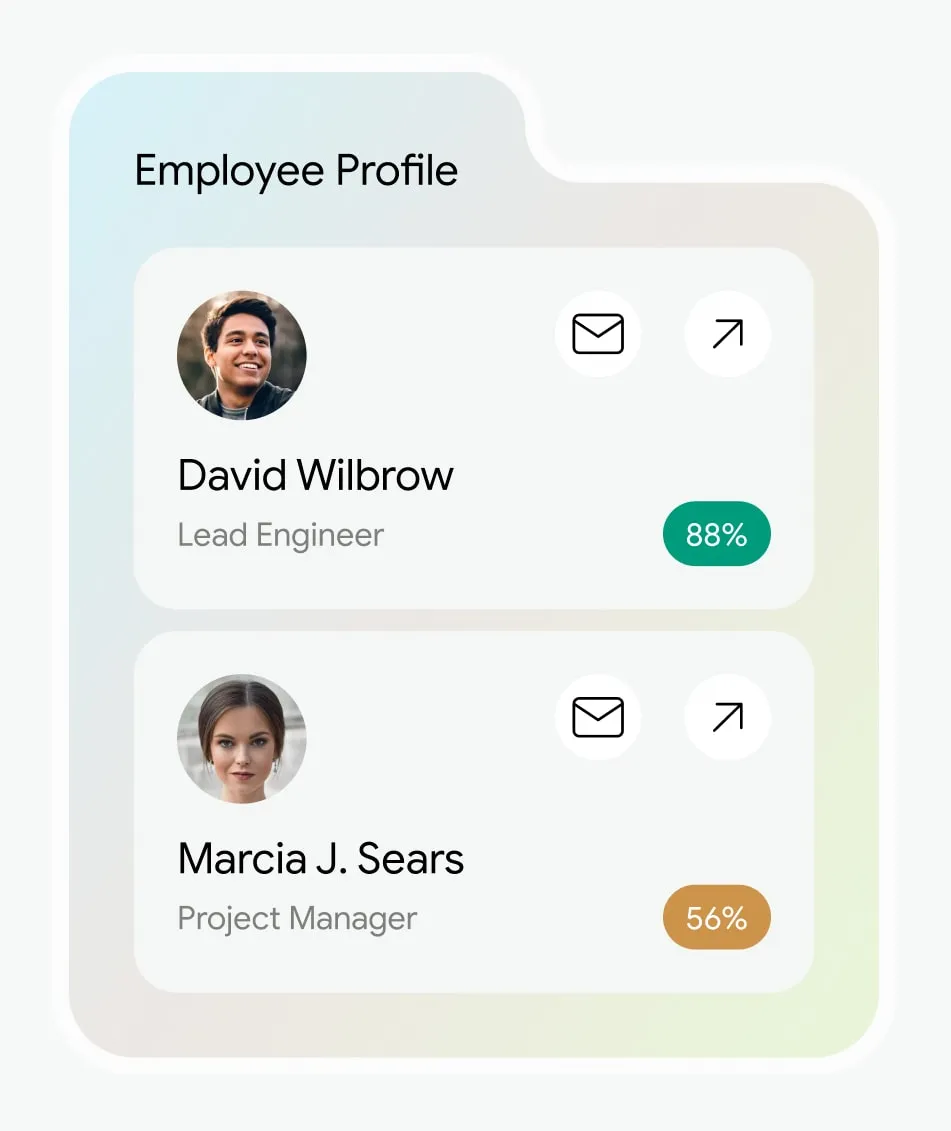This screenshot has height=1131, width=951.
Task: Click the orange 56% score badge
Action: pyautogui.click(x=716, y=917)
